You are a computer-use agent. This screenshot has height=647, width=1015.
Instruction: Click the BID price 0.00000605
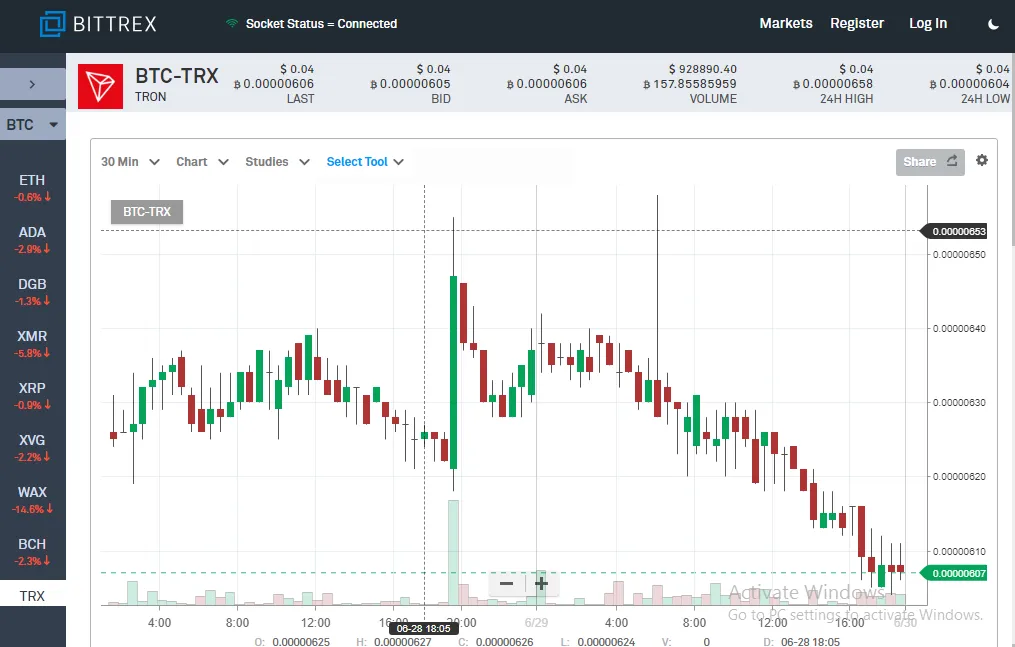click(410, 83)
